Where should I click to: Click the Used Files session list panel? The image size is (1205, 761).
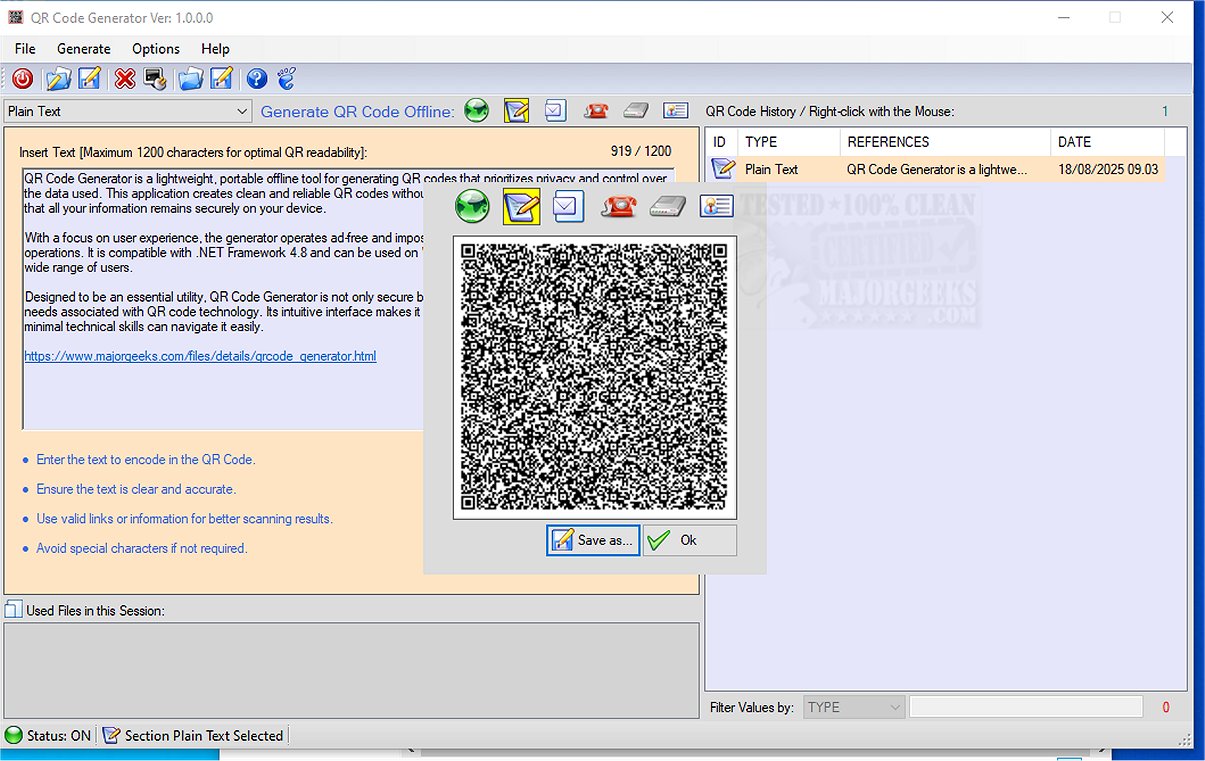click(351, 670)
